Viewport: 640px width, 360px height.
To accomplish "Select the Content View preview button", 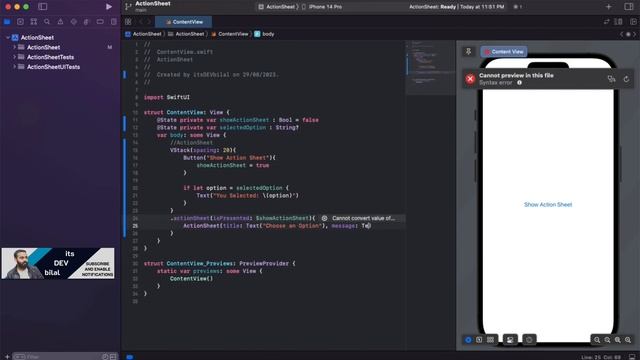I will [x=504, y=51].
